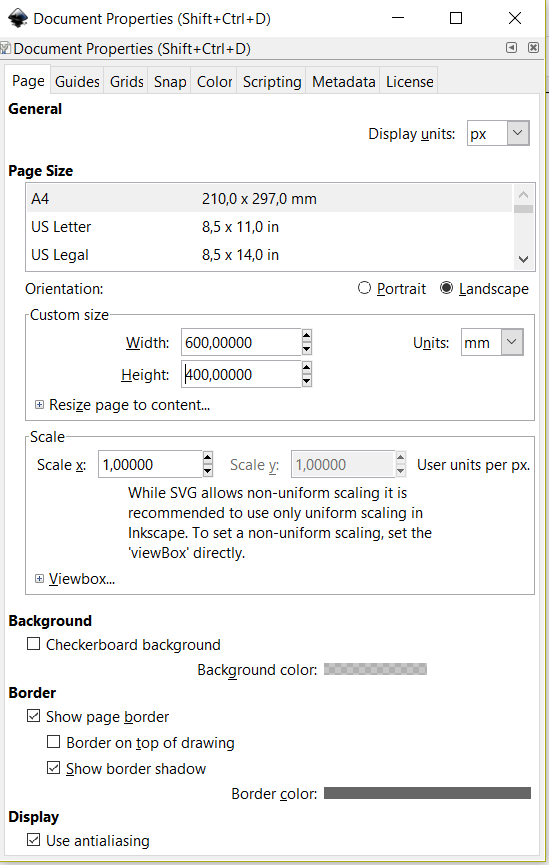
Task: Click page size list scroll down arrow
Action: [524, 259]
